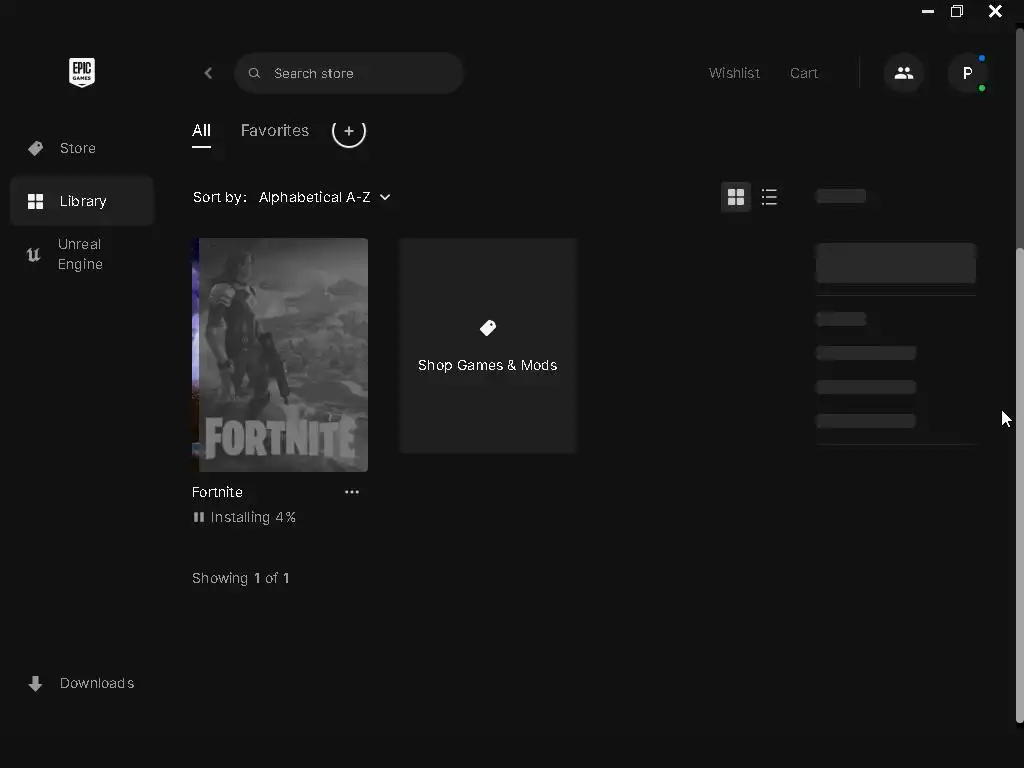Viewport: 1024px width, 768px height.
Task: Click the Fortnite title text
Action: 217,492
